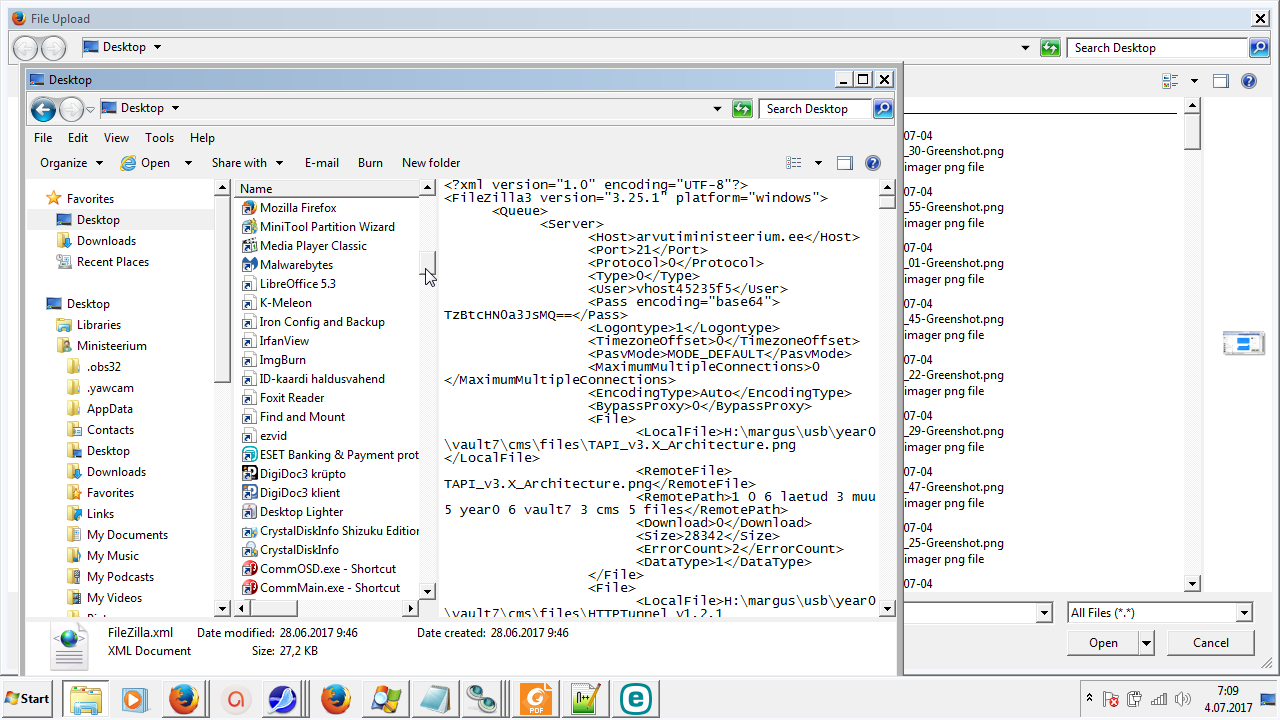1280x720 pixels.
Task: Open File menu in Explorer
Action: tap(43, 138)
